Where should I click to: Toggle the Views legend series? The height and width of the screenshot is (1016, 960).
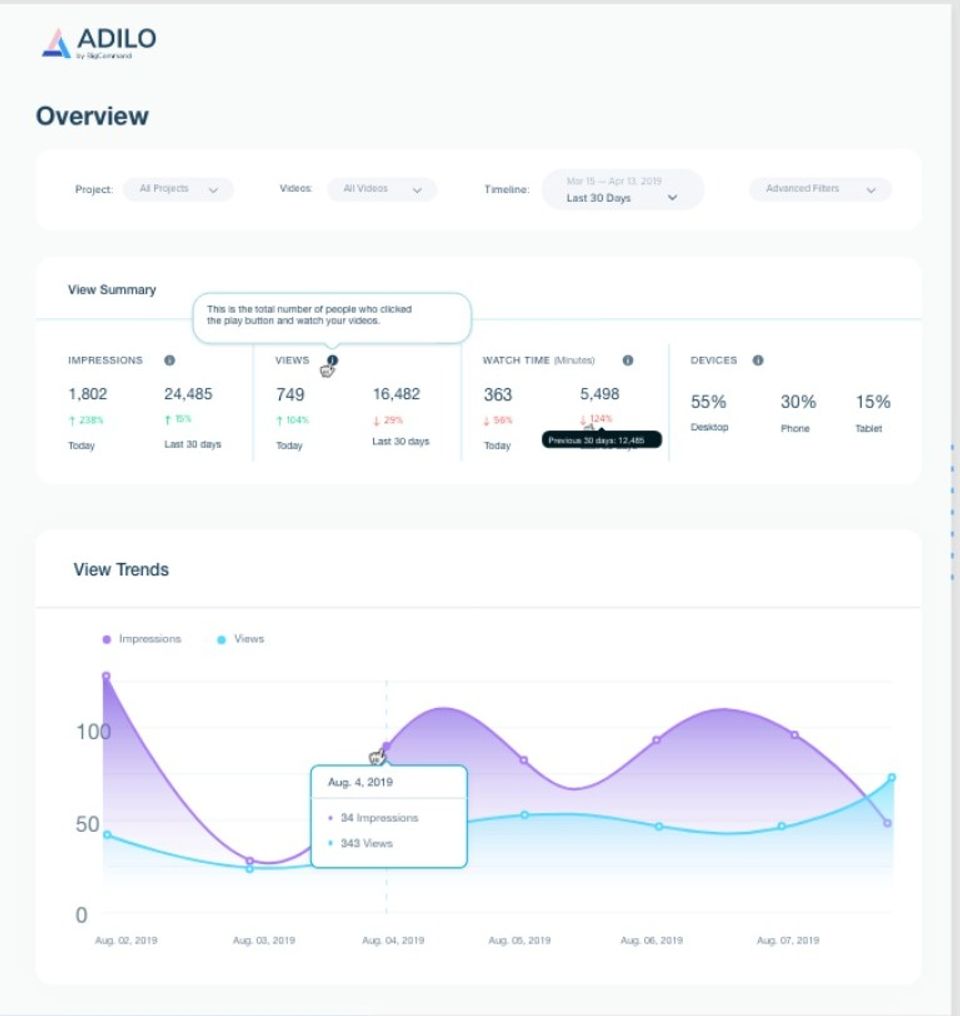[x=240, y=639]
